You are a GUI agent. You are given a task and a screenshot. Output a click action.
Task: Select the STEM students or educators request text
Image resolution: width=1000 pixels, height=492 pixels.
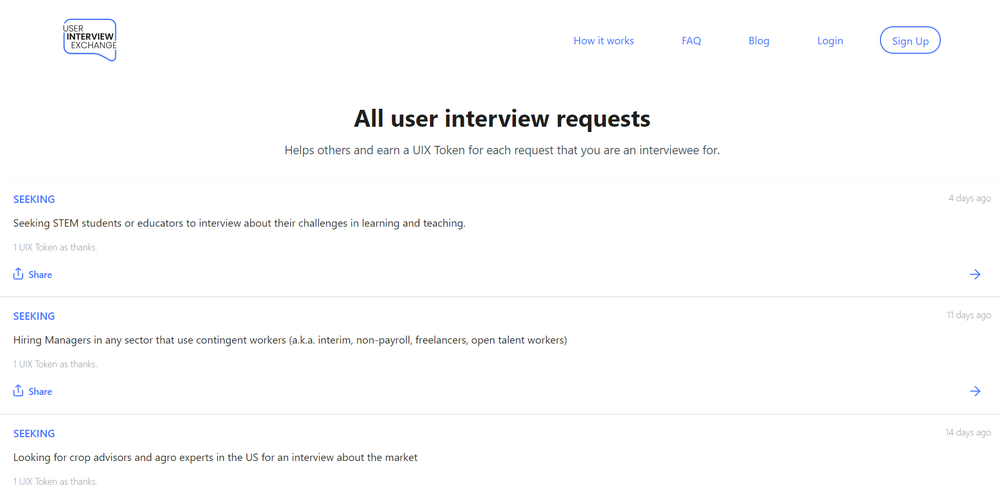(239, 223)
